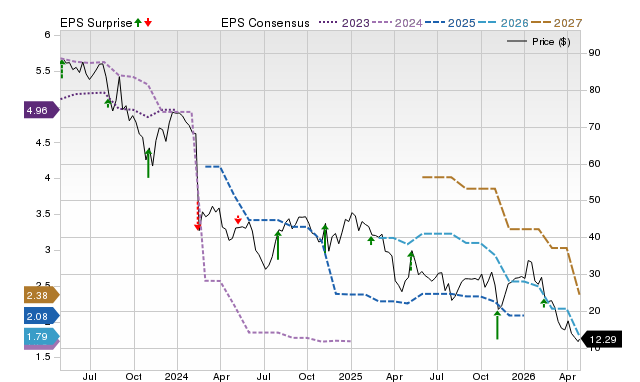Click the red down arrow in the legend
Image resolution: width=640 pixels, height=382 pixels.
click(x=148, y=22)
